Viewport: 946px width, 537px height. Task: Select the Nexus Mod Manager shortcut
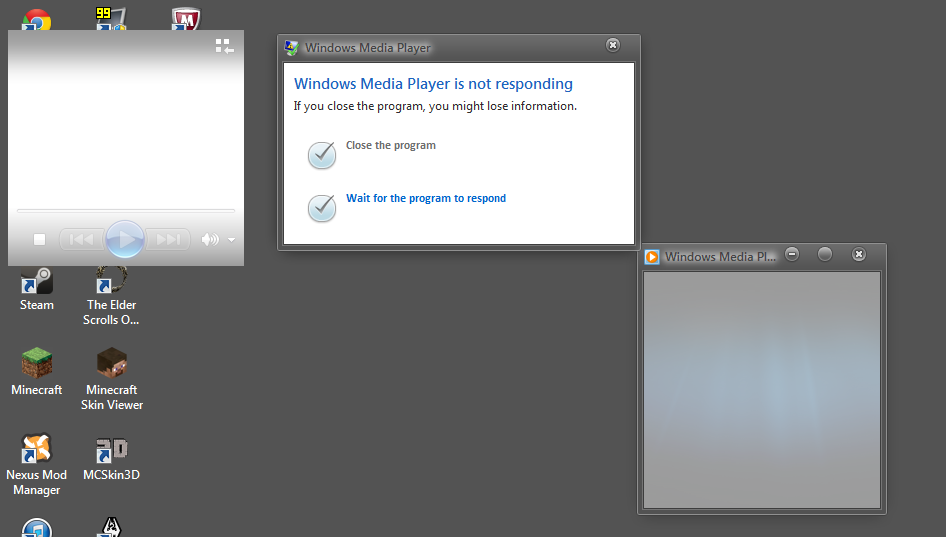pos(37,465)
